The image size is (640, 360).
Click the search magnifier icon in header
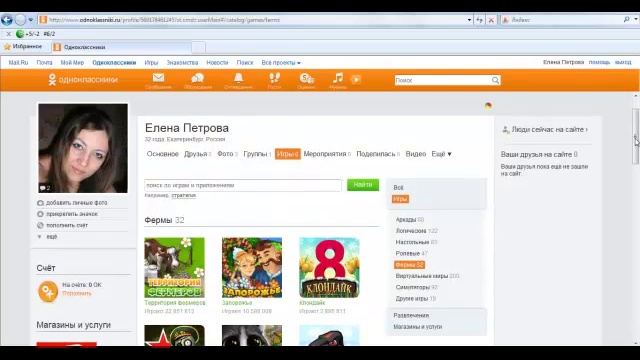point(495,80)
